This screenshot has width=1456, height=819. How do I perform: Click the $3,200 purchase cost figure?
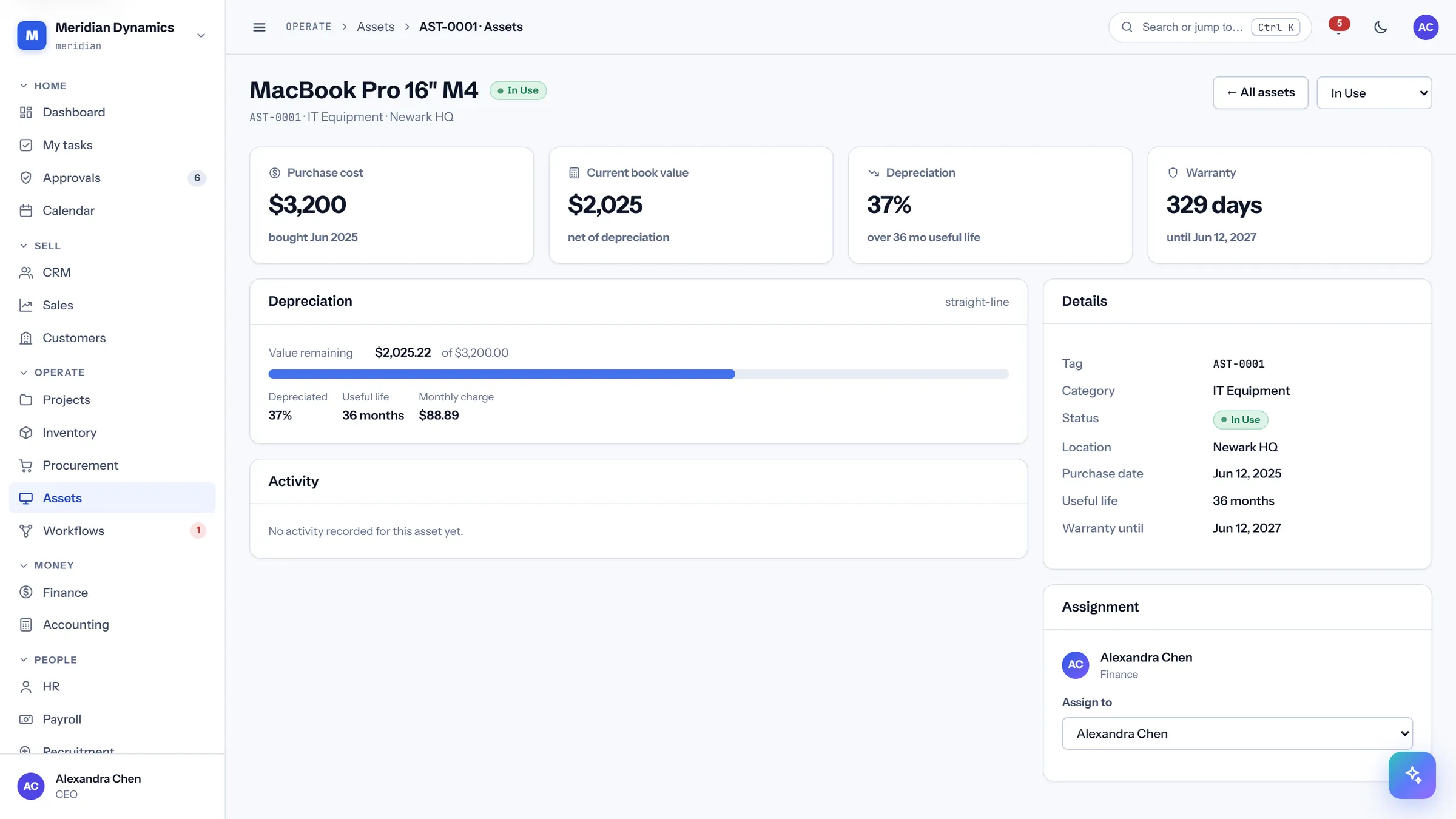307,205
